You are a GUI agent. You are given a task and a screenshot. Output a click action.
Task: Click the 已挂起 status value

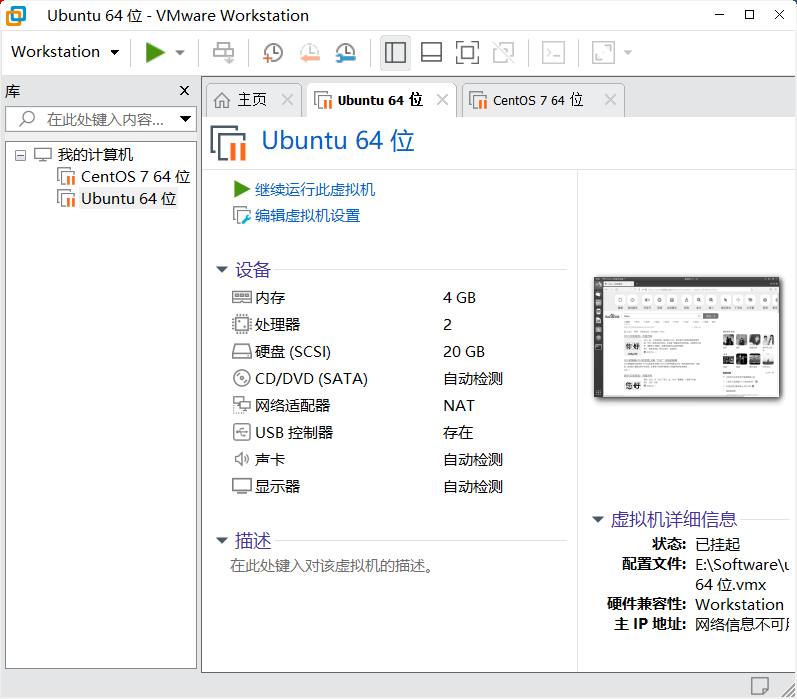(717, 544)
